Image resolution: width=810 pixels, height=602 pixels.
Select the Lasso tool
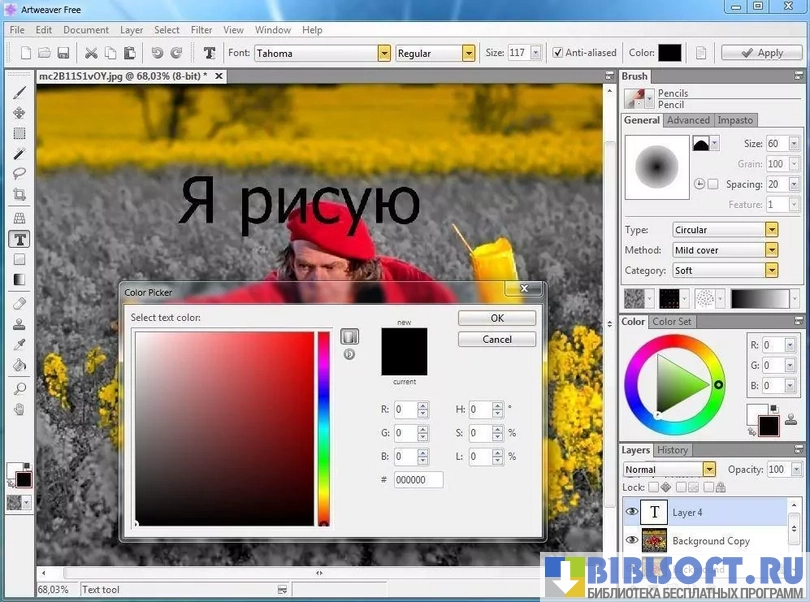19,173
